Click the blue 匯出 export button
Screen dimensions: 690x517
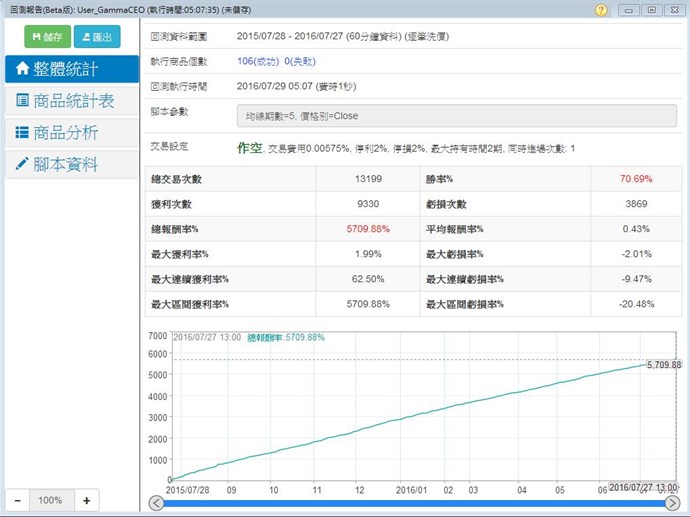click(x=96, y=37)
